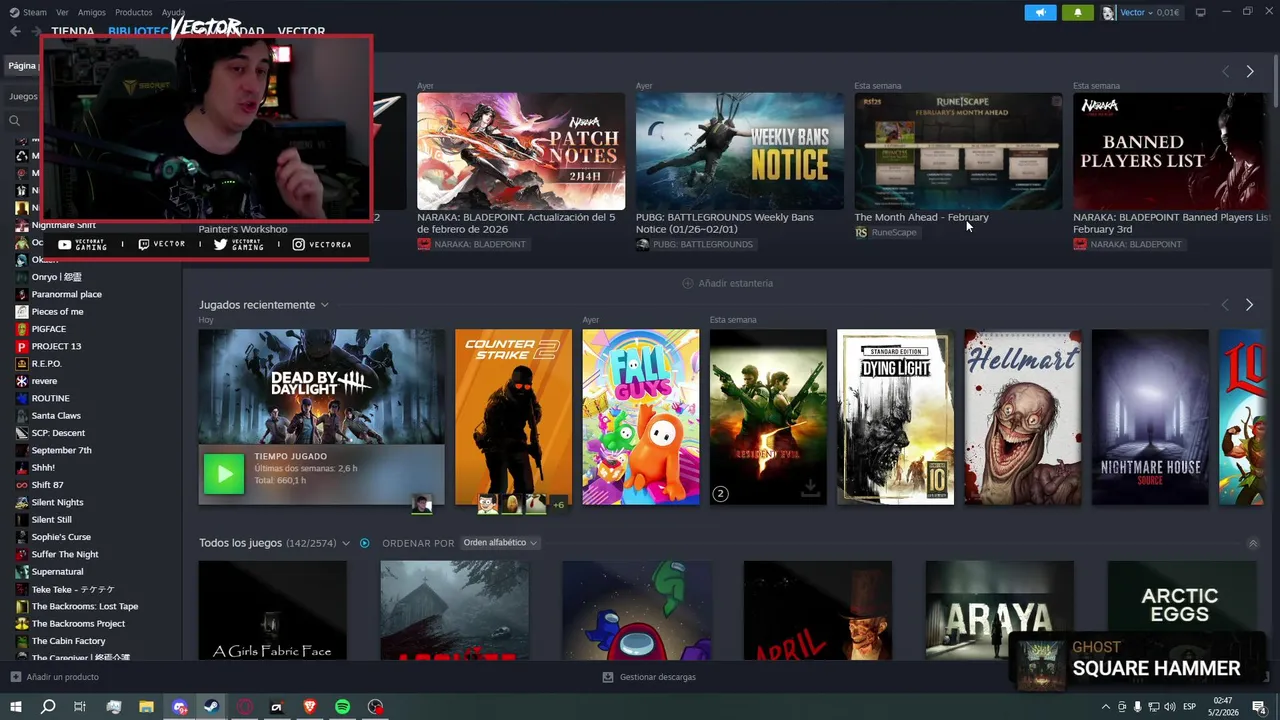Open the Productos menu
Screen dimensions: 1280x720
coord(133,12)
